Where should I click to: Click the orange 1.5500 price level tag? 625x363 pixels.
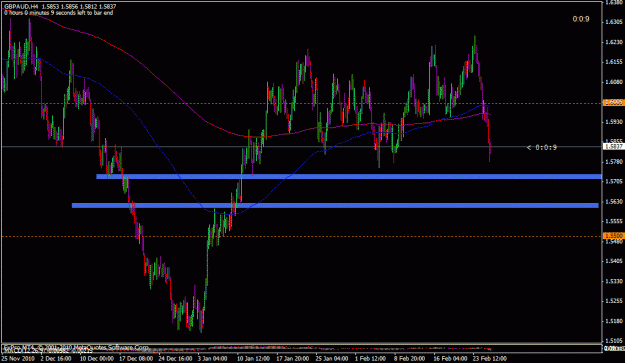[x=613, y=236]
